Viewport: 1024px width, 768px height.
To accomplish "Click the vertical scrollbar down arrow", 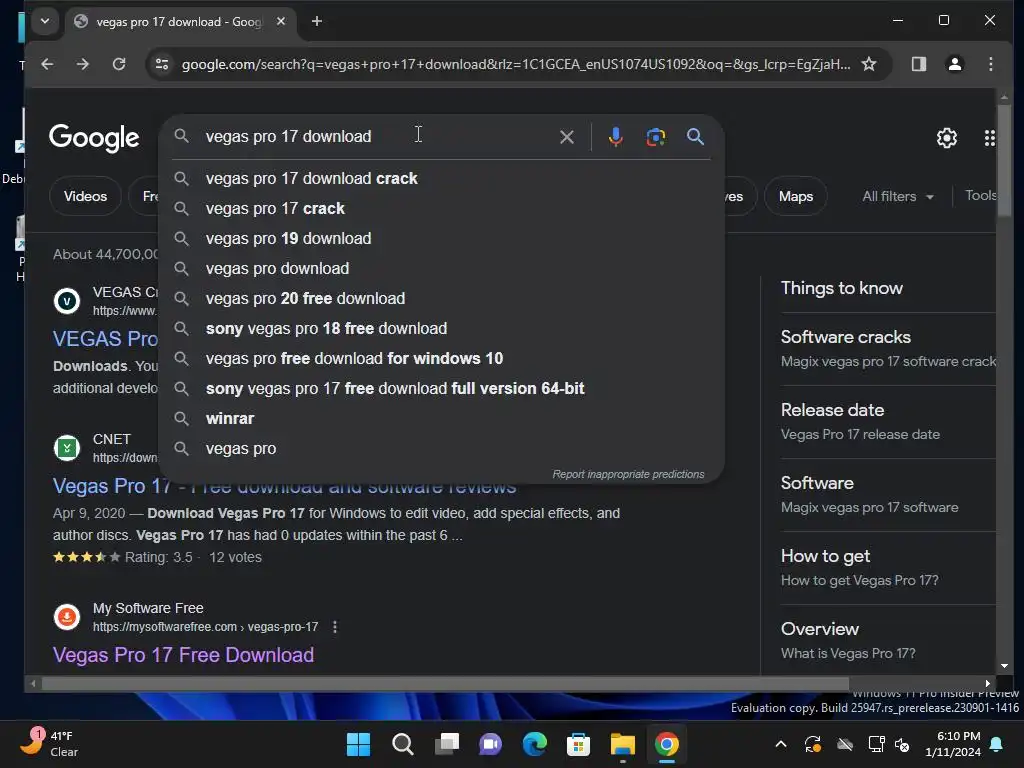I will (1004, 666).
